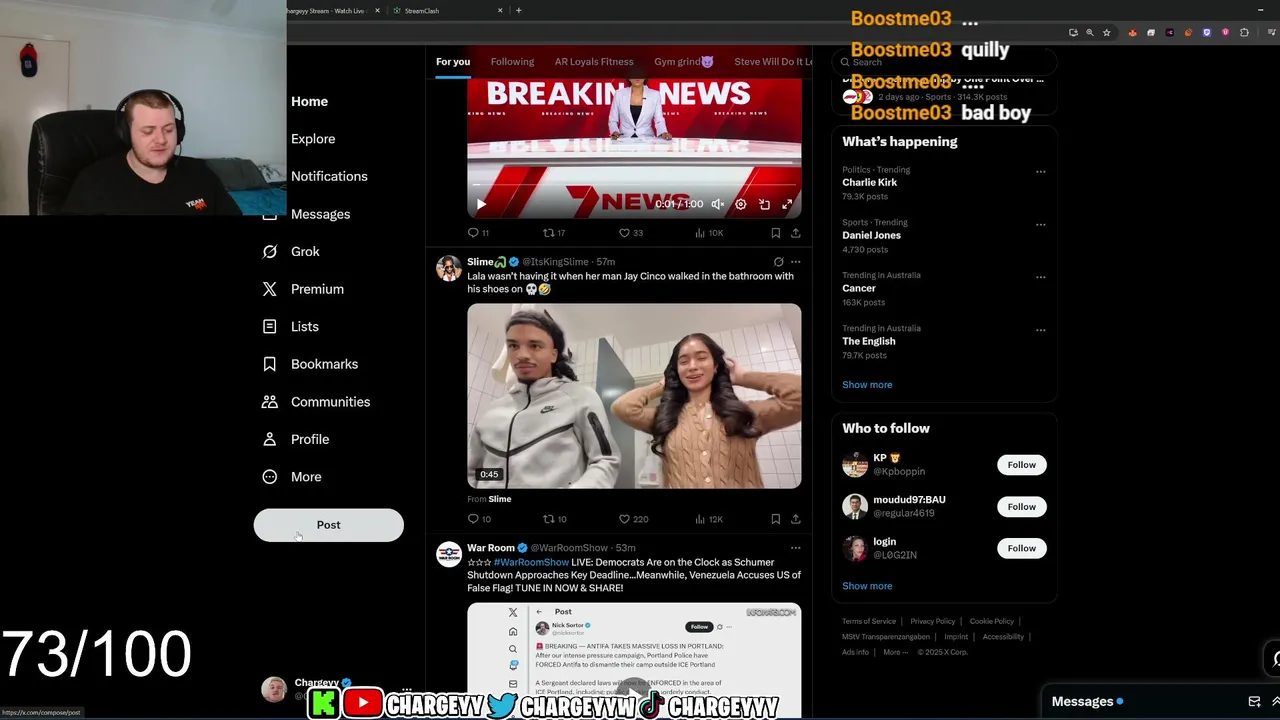The height and width of the screenshot is (720, 1280).
Task: Click the Search input field
Action: point(944,62)
